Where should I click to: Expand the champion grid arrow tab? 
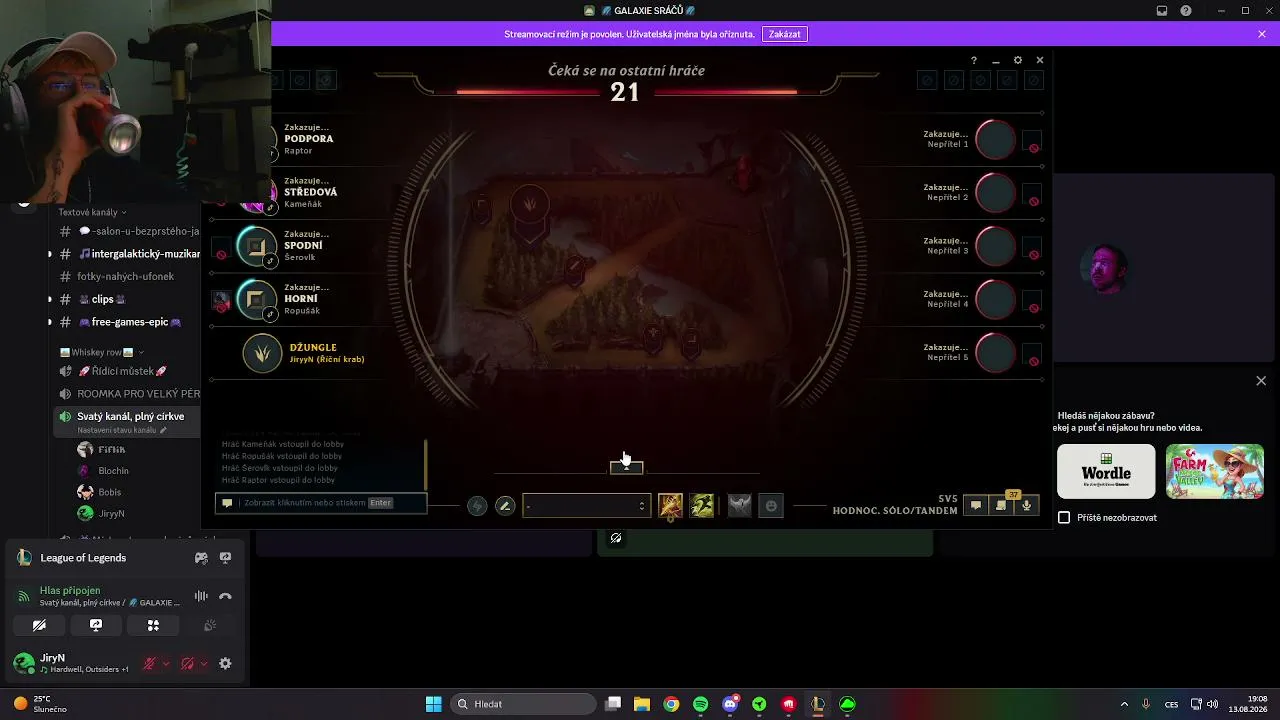click(x=626, y=467)
